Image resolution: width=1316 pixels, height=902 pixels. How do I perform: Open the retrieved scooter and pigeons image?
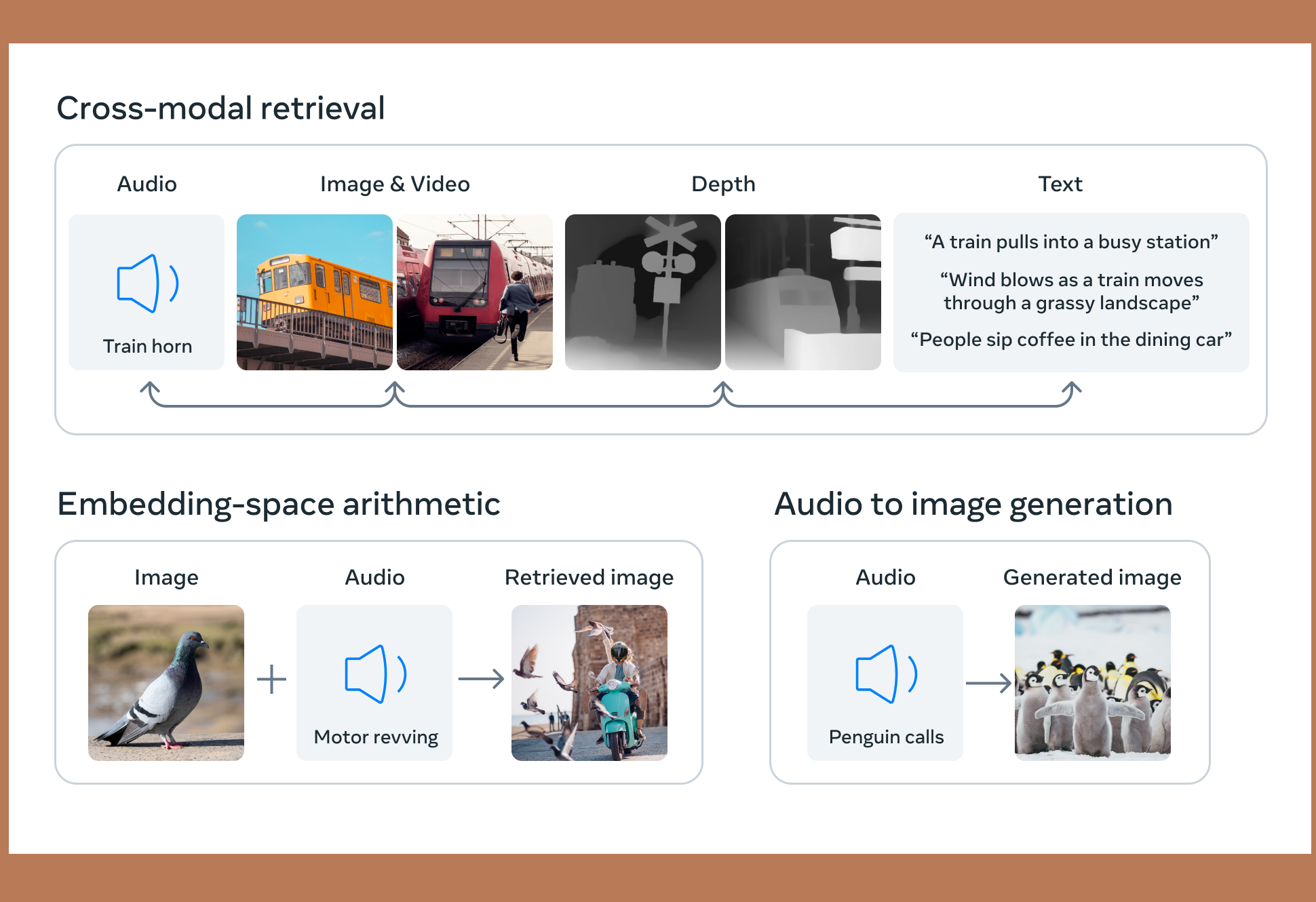click(589, 683)
